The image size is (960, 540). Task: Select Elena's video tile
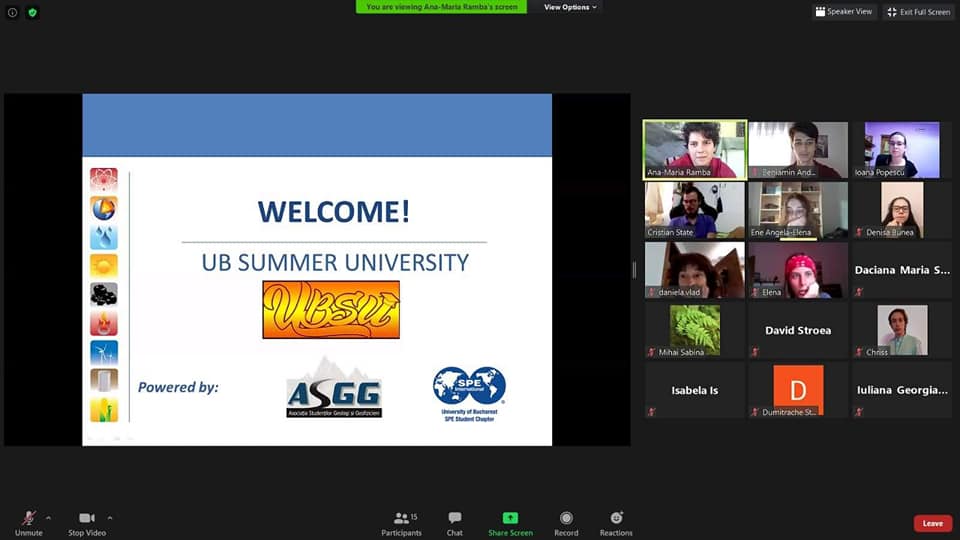click(798, 270)
